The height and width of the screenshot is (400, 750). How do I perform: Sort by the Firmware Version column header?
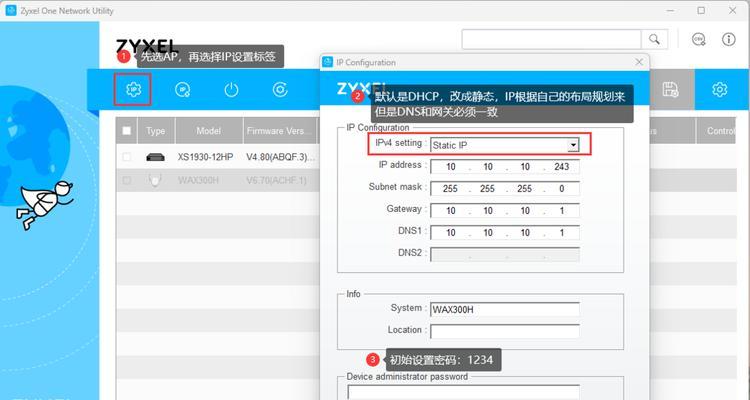(280, 131)
